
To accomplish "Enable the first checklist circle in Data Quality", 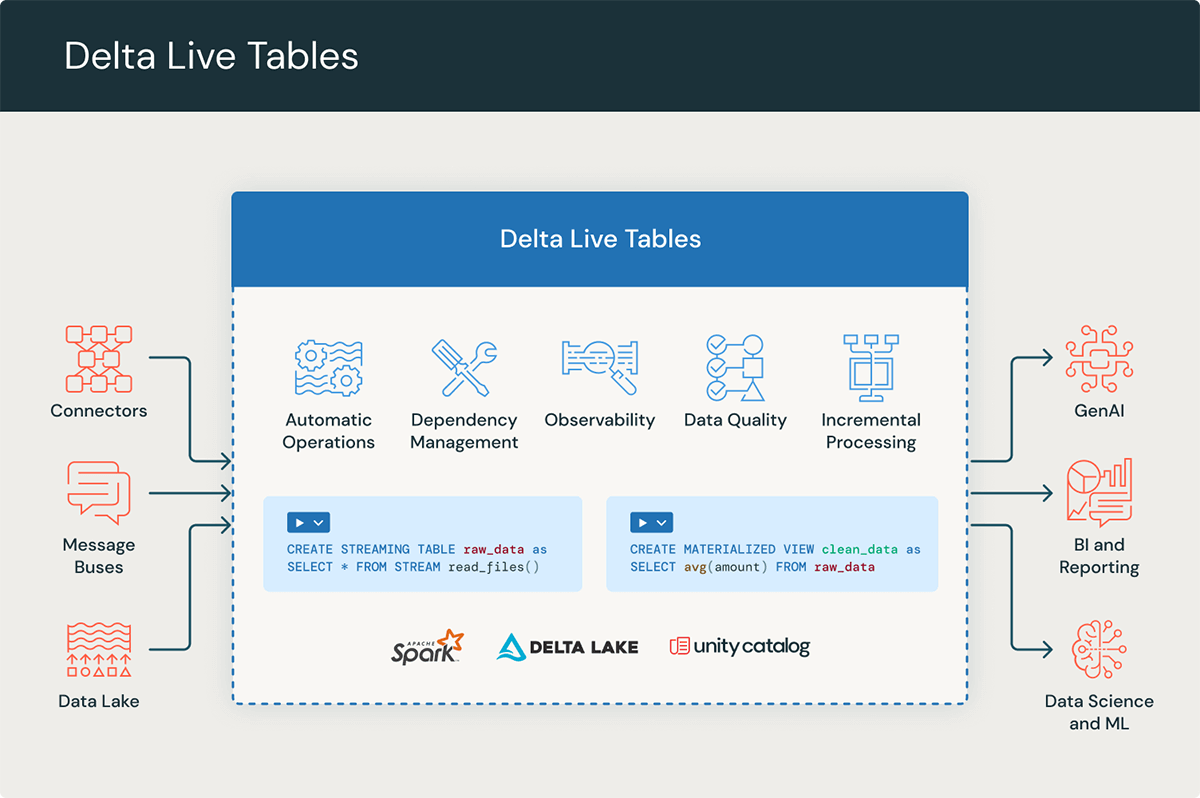I will 717,344.
